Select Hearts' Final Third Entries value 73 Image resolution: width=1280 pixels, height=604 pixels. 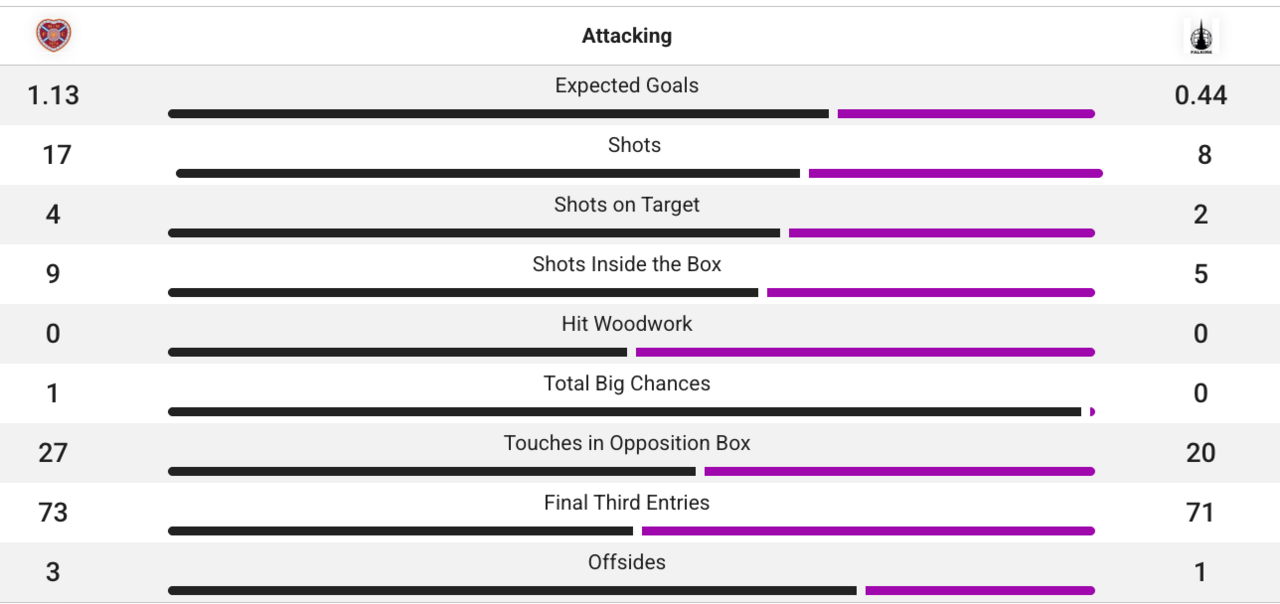click(53, 513)
